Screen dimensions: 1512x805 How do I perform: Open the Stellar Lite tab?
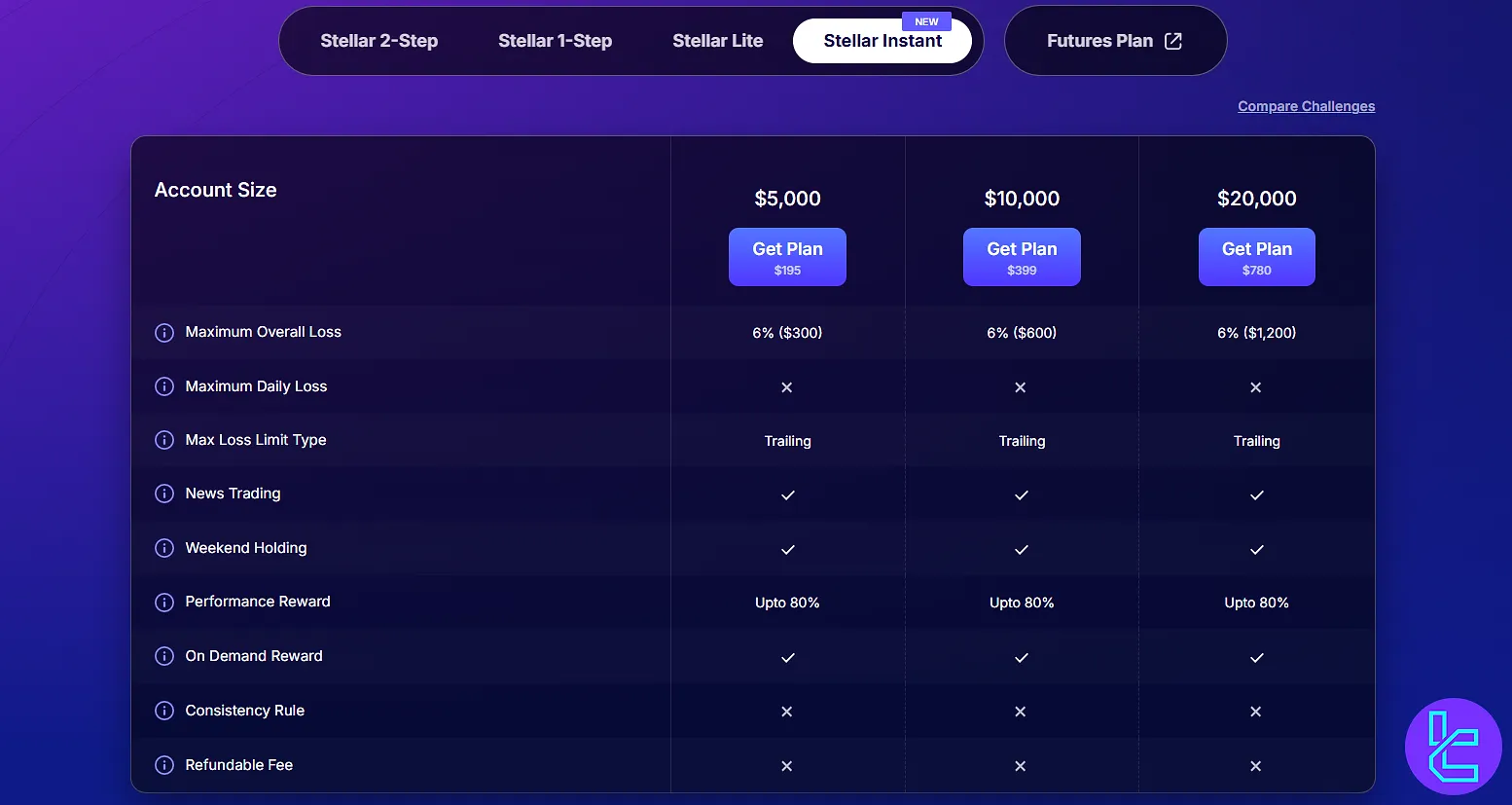pyautogui.click(x=717, y=41)
